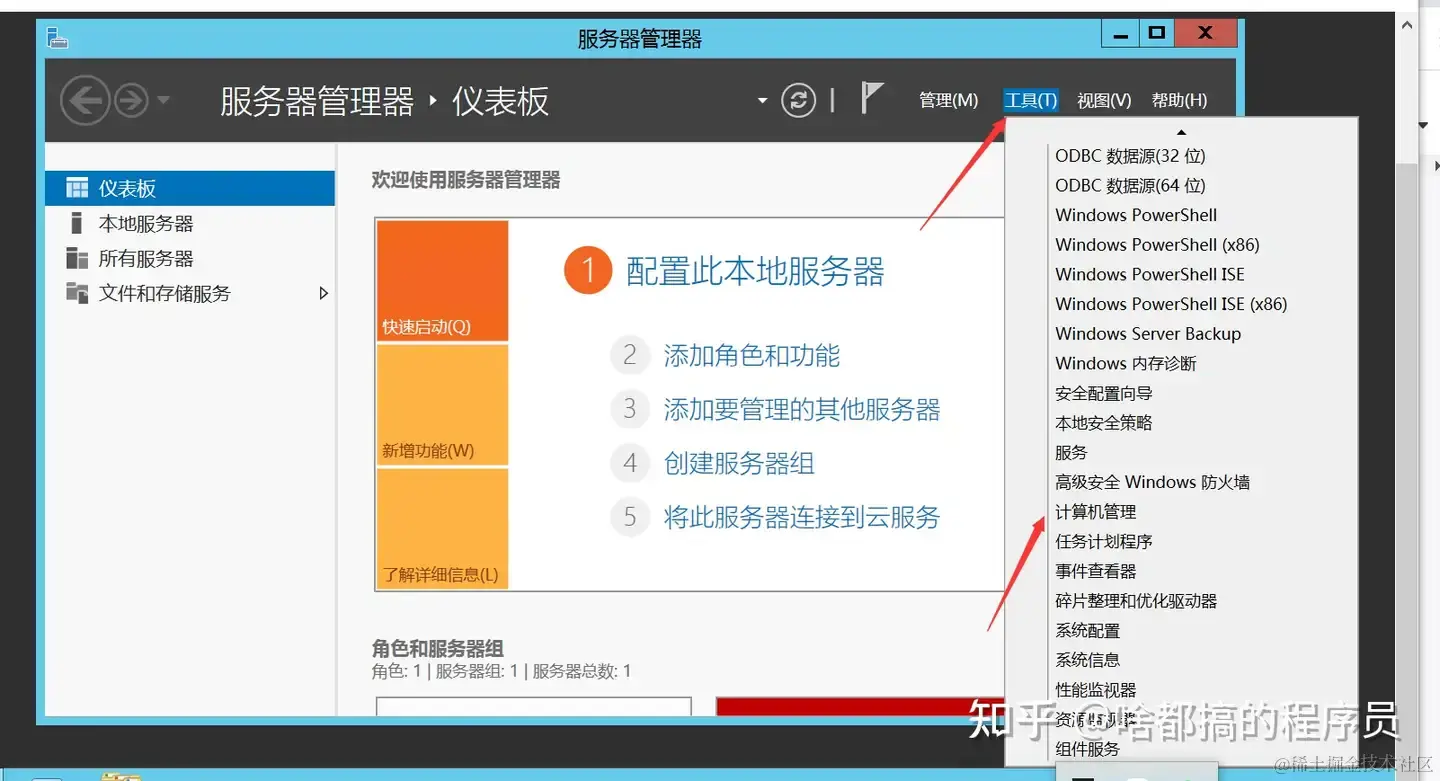Screen dimensions: 1440x781
Task: Click the step 4 number circle
Action: pos(630,463)
